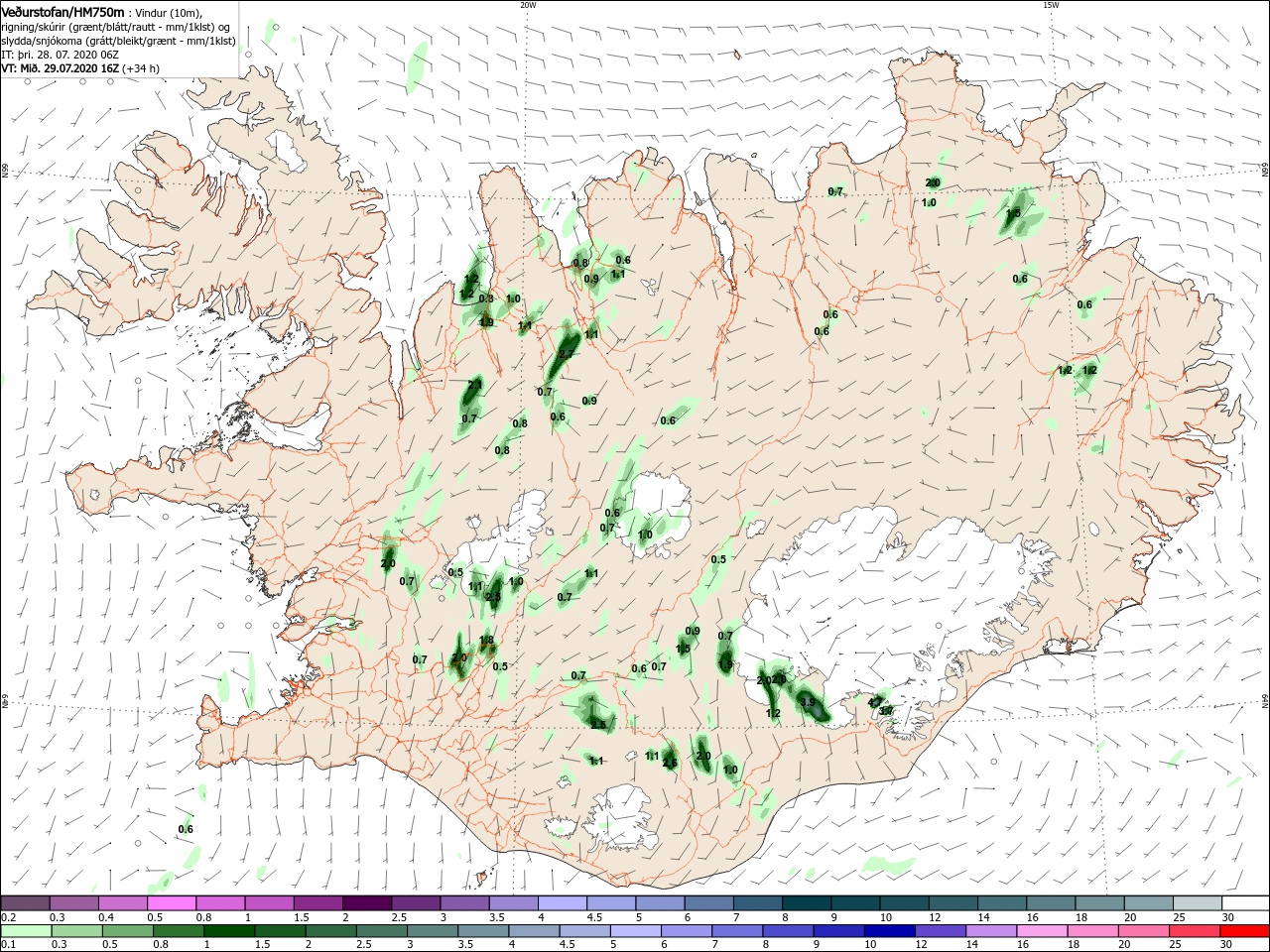Click the pale grey top swatch between 25 and 30
The height and width of the screenshot is (952, 1270).
point(1198,903)
